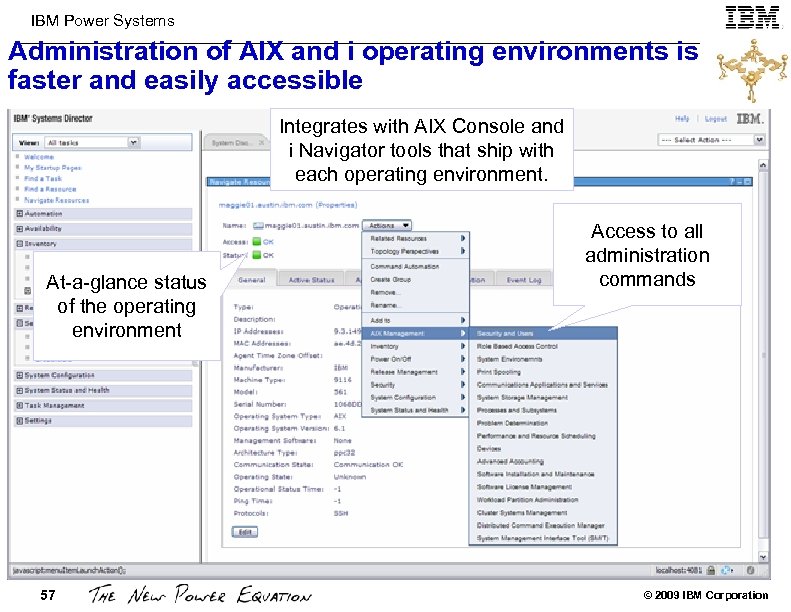Collapse the Inventory section
The image size is (791, 612).
20,243
